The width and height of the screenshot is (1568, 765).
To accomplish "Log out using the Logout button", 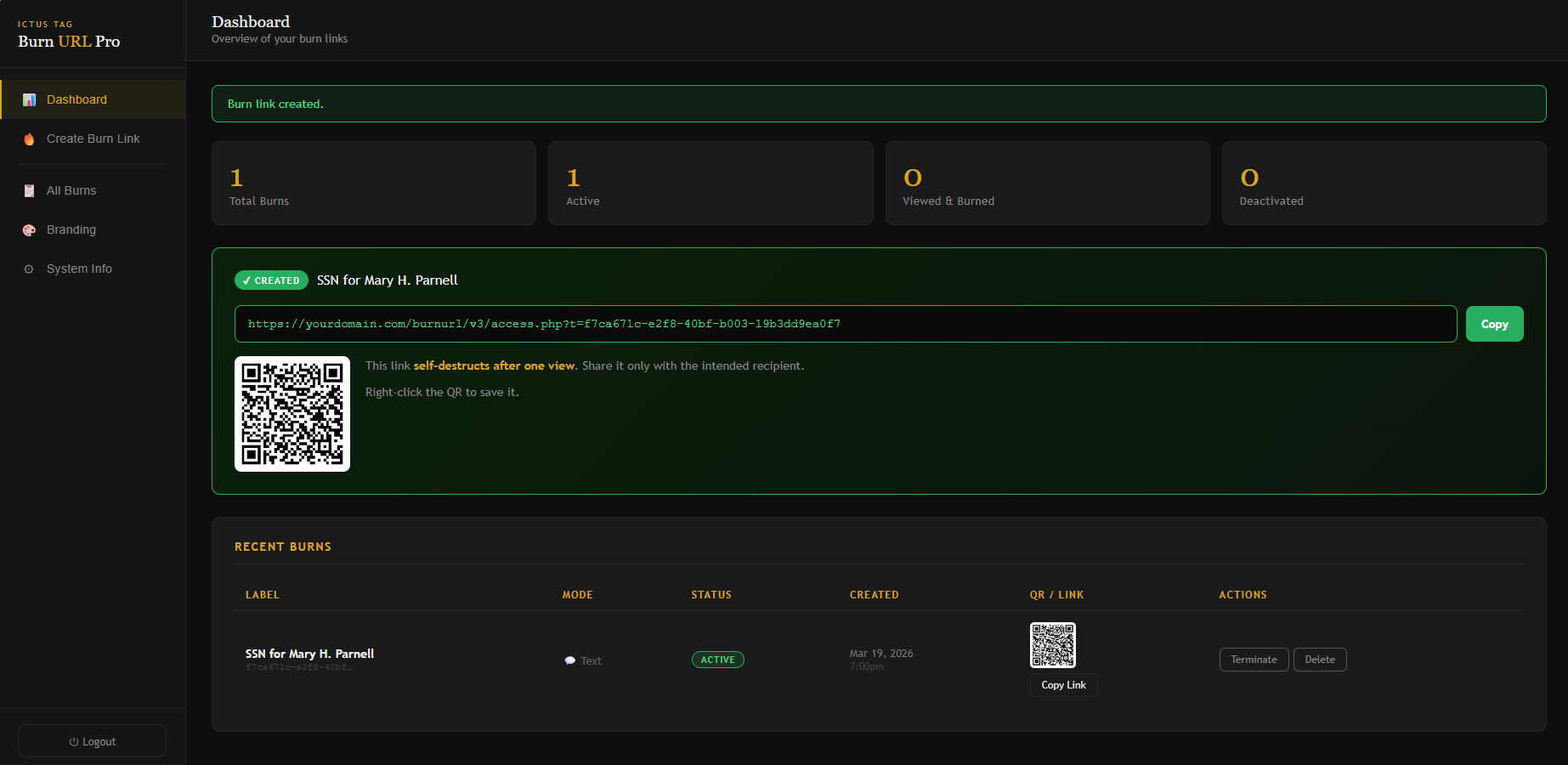I will pos(92,741).
